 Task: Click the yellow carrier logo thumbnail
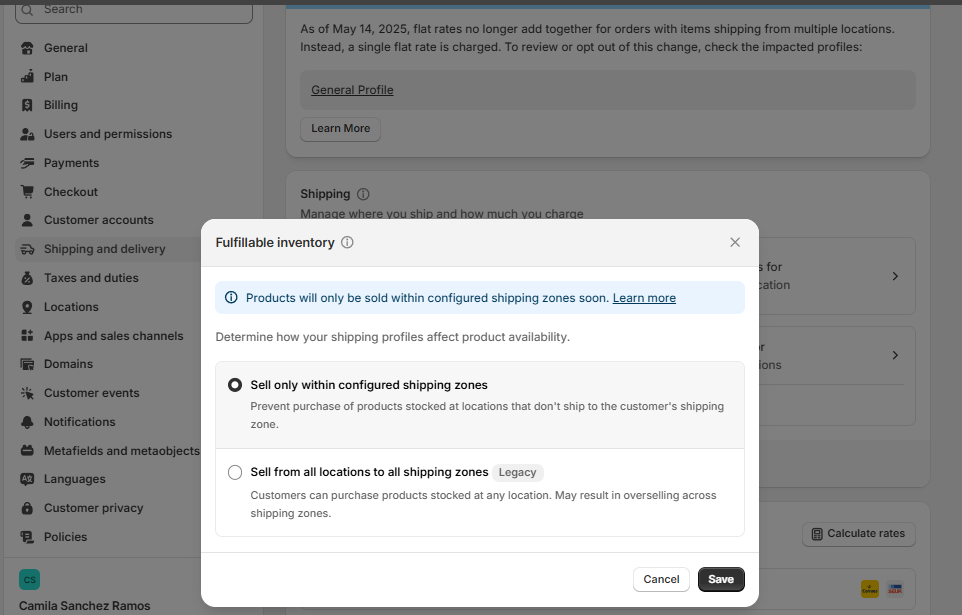[x=870, y=589]
